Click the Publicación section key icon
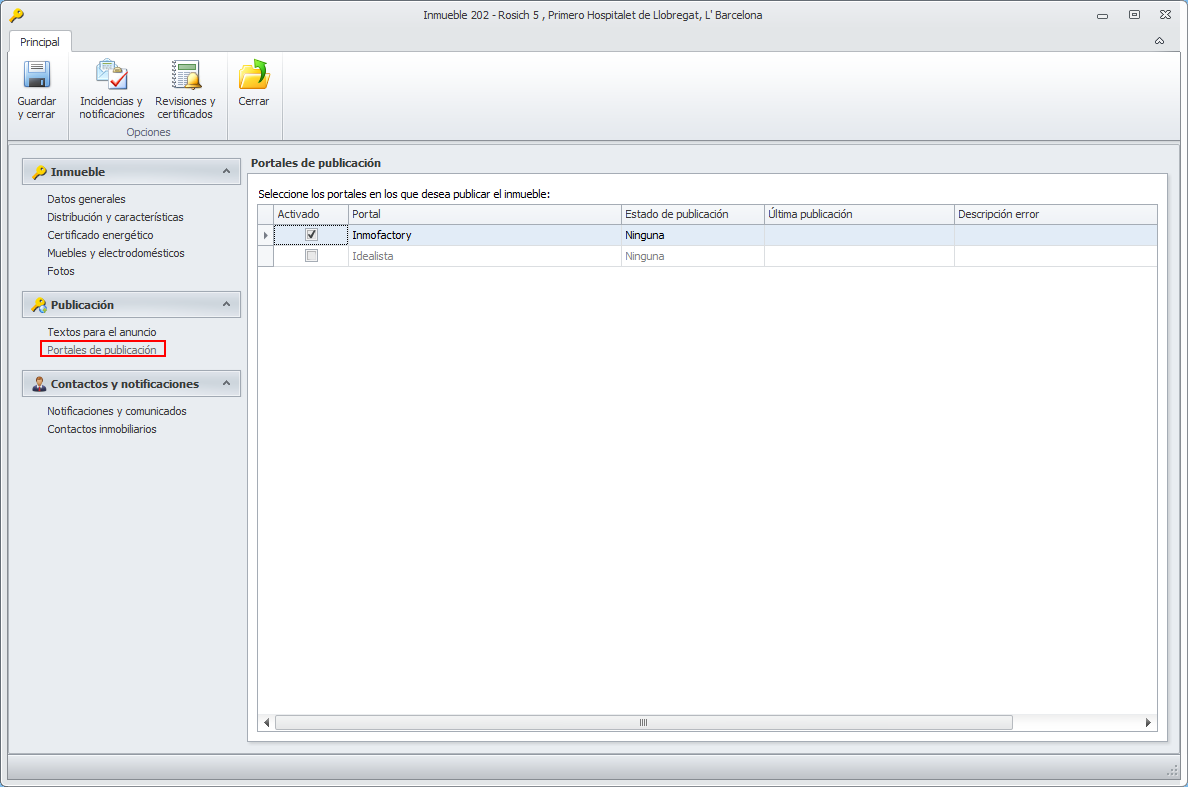The height and width of the screenshot is (787, 1188). click(x=39, y=305)
